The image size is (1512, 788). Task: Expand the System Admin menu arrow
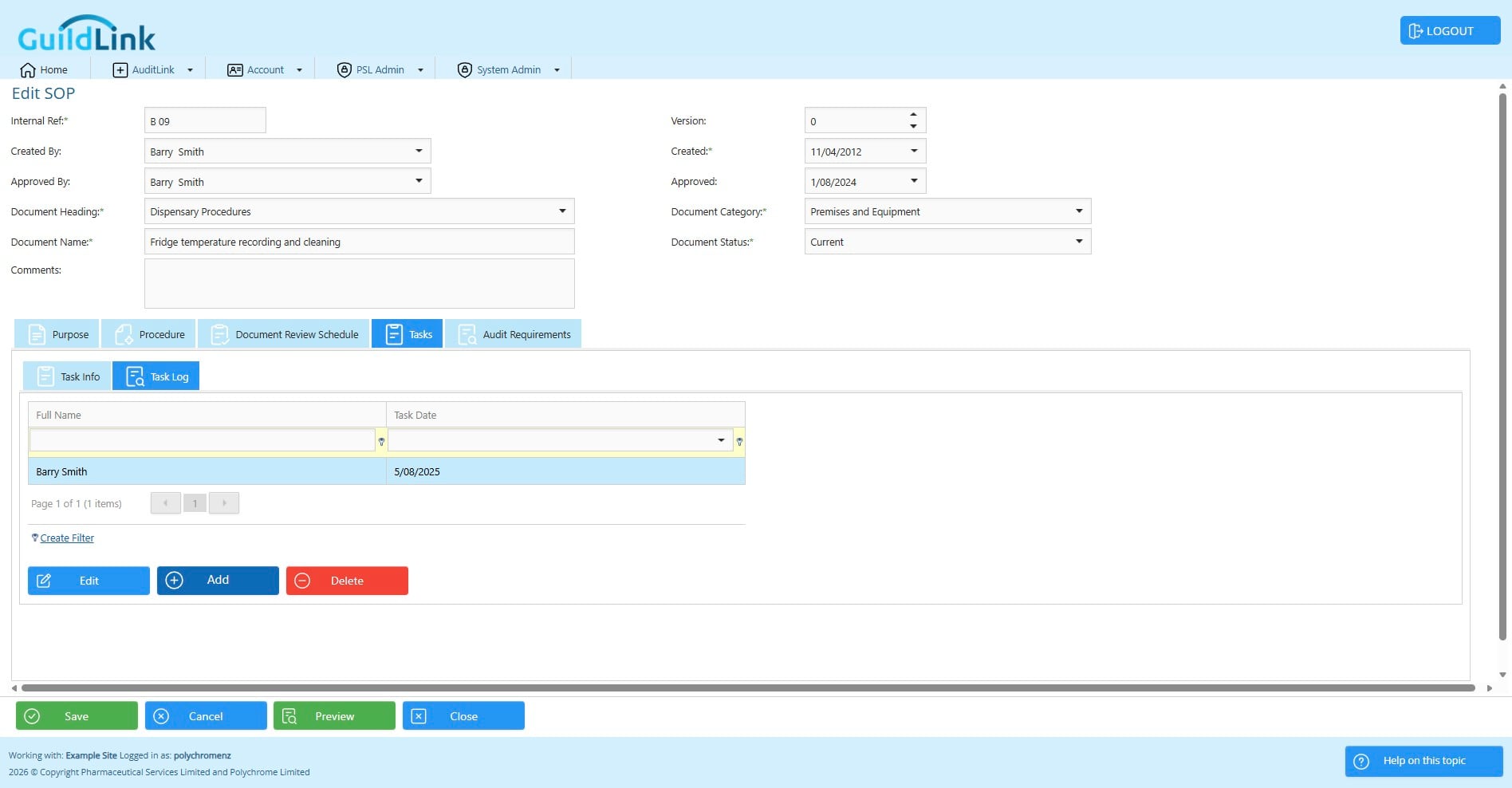click(x=557, y=70)
